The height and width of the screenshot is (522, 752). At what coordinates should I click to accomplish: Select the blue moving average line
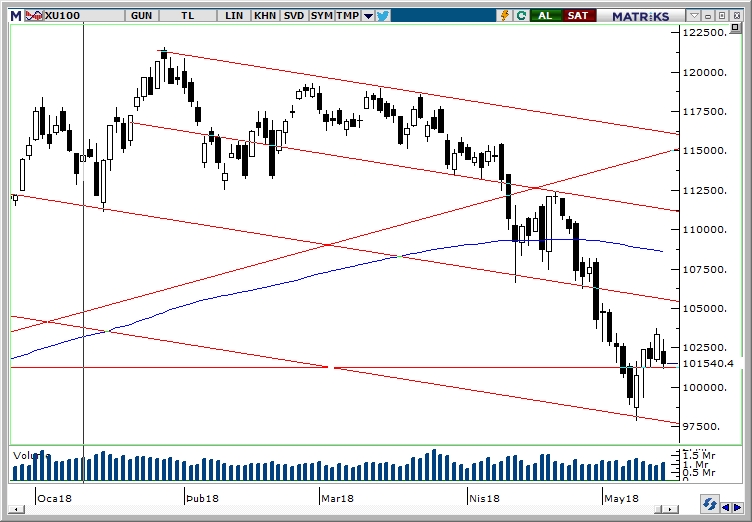tap(336, 270)
